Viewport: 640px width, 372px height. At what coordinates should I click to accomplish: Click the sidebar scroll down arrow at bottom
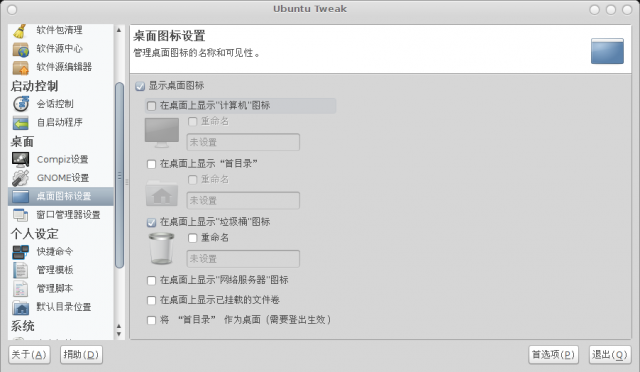119,334
